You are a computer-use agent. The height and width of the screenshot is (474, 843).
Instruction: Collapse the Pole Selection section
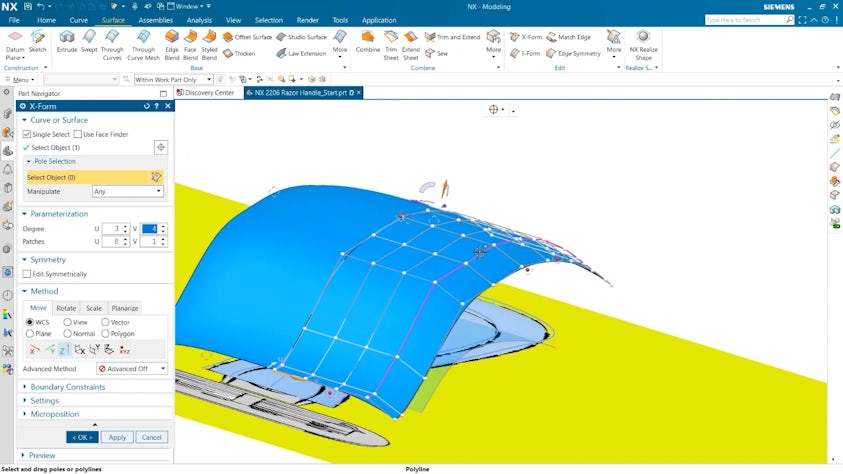(54, 161)
